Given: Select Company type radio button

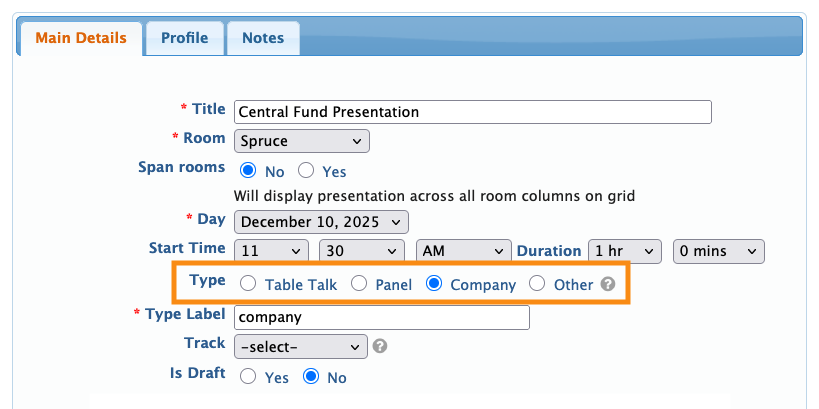Looking at the screenshot, I should (434, 284).
